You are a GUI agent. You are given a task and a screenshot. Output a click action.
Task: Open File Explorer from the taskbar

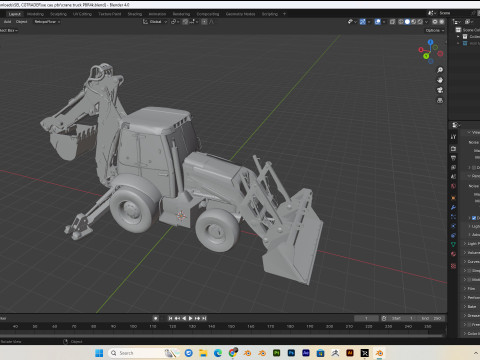(x=203, y=353)
